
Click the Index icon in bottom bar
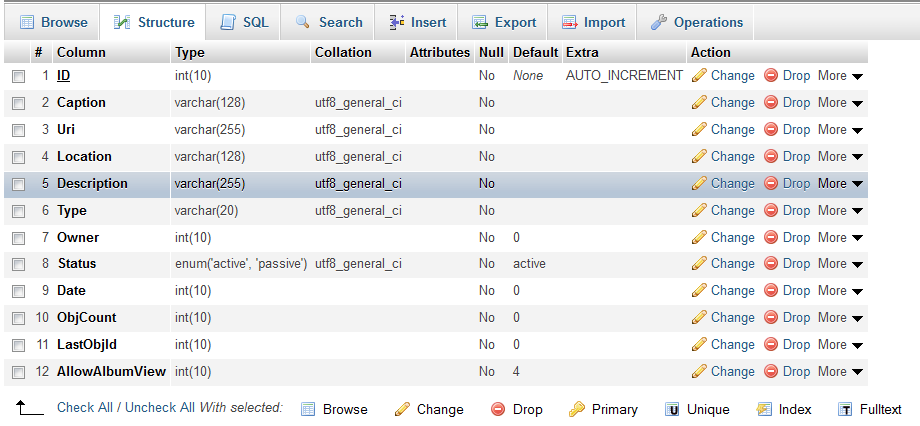pos(765,409)
